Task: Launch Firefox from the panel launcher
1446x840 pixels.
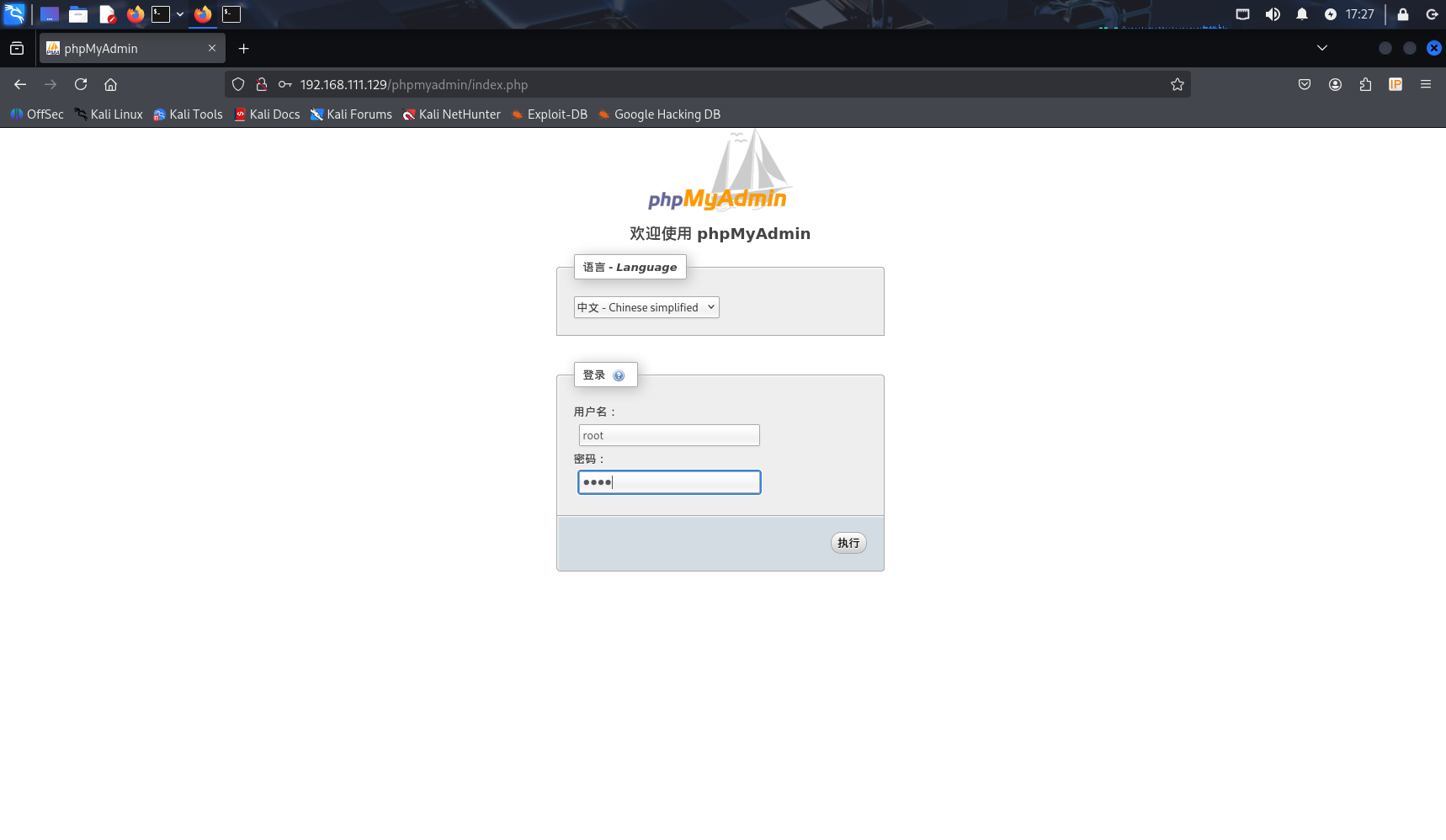Action: coord(136,14)
